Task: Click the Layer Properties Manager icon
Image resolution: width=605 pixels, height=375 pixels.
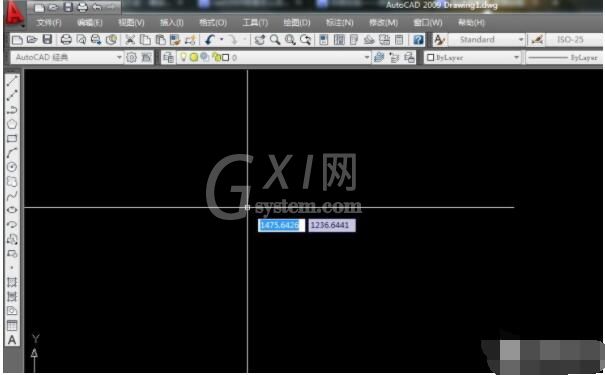Action: coord(168,57)
